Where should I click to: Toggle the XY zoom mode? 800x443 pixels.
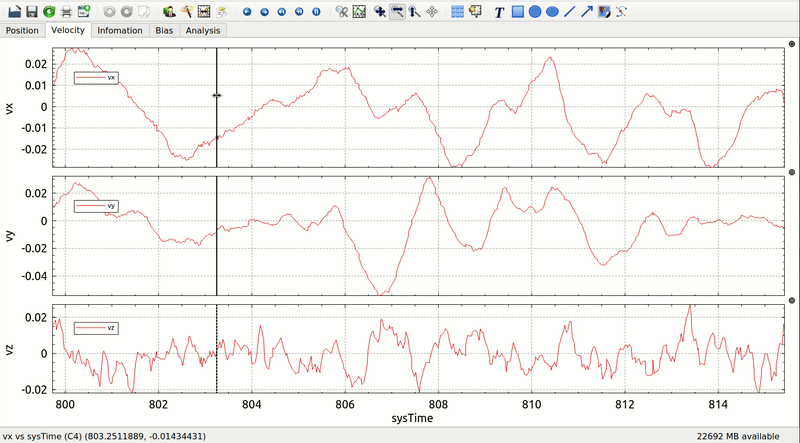point(381,12)
